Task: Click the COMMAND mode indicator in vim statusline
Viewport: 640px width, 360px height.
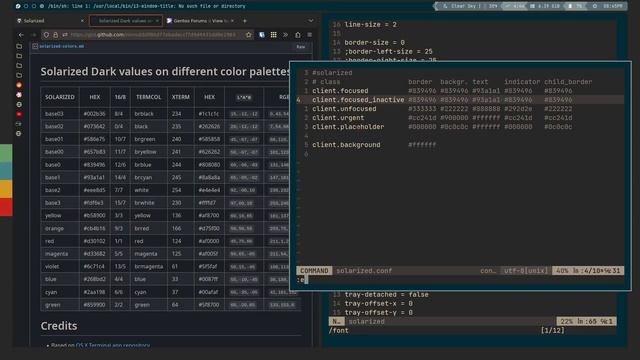Action: pos(314,271)
